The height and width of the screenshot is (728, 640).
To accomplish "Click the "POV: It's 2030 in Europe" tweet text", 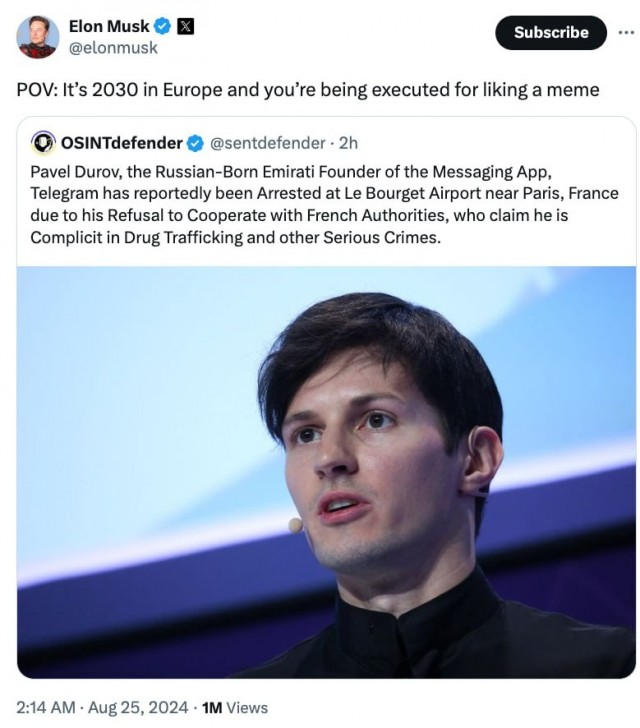I will pyautogui.click(x=308, y=90).
